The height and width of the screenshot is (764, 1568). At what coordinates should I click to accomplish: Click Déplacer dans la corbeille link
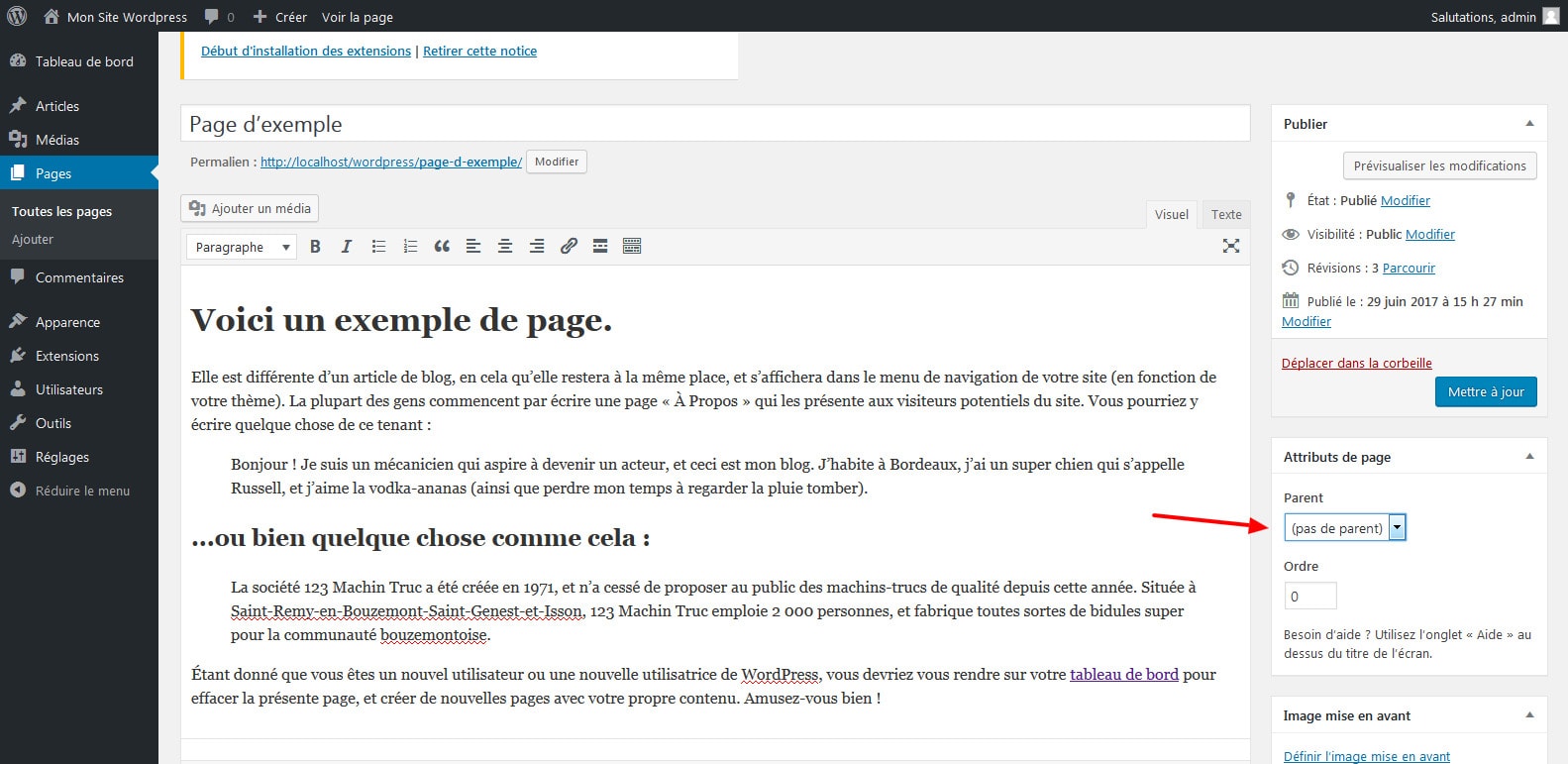1357,363
